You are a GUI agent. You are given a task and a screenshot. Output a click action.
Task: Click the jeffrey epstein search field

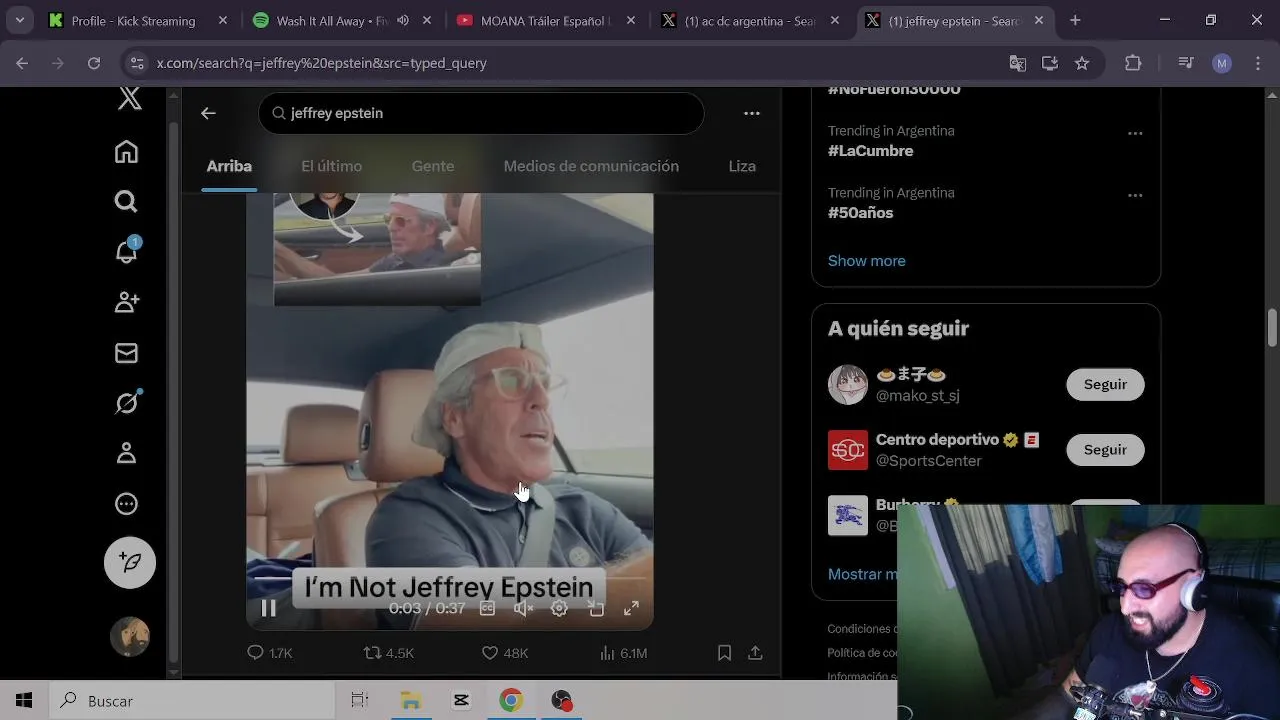pyautogui.click(x=481, y=113)
